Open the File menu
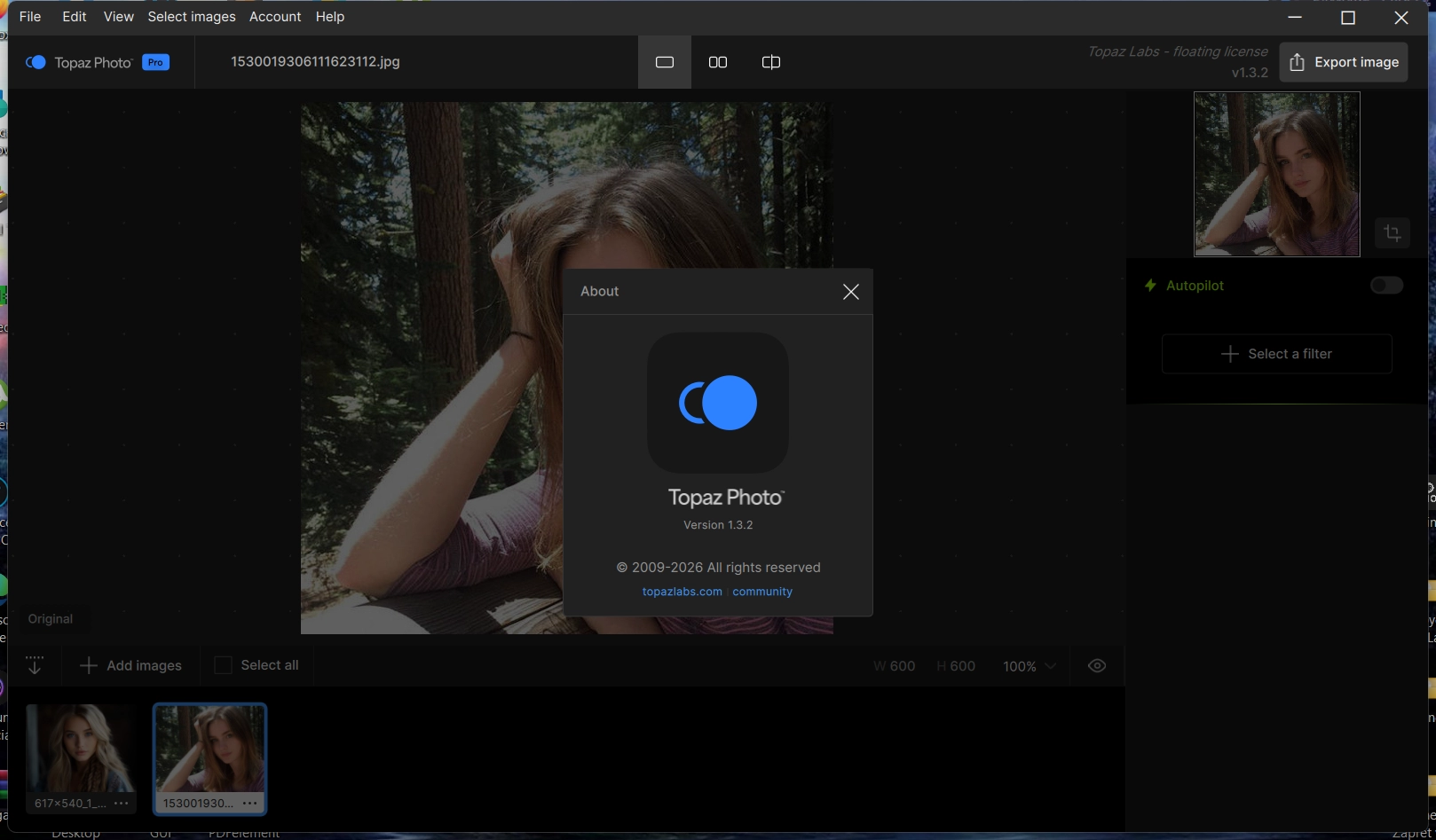Viewport: 1436px width, 840px height. coord(30,17)
